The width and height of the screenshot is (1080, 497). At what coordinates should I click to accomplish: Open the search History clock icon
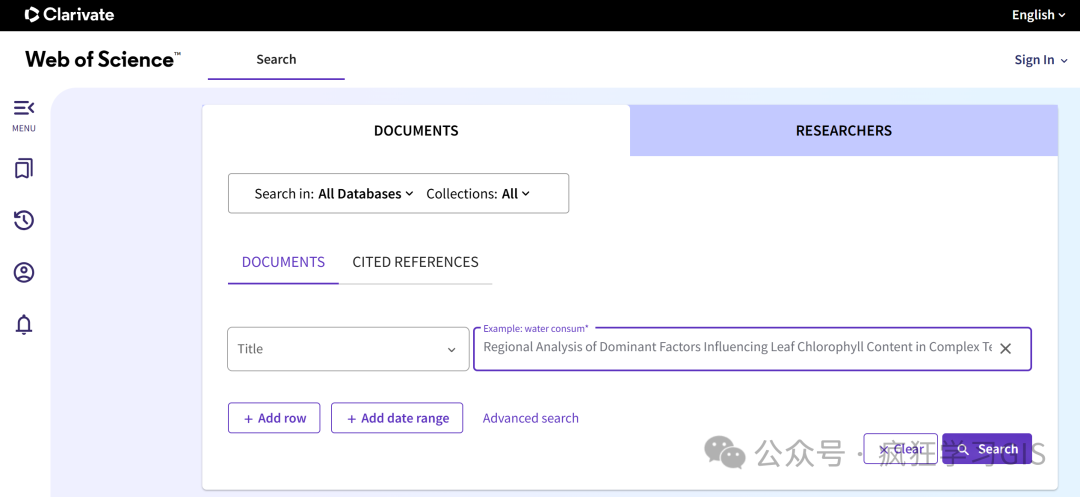[24, 220]
